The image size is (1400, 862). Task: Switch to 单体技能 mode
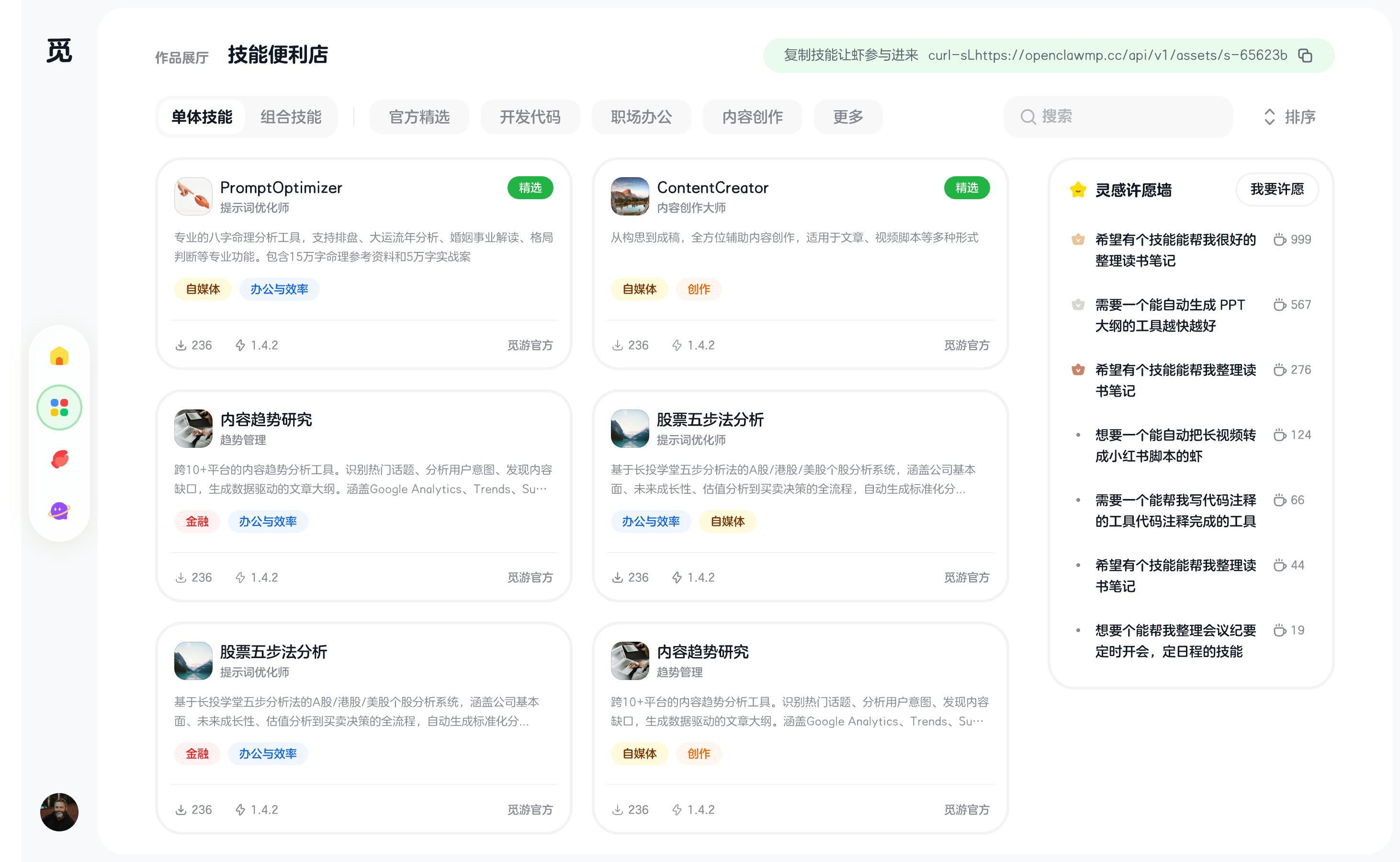(202, 117)
